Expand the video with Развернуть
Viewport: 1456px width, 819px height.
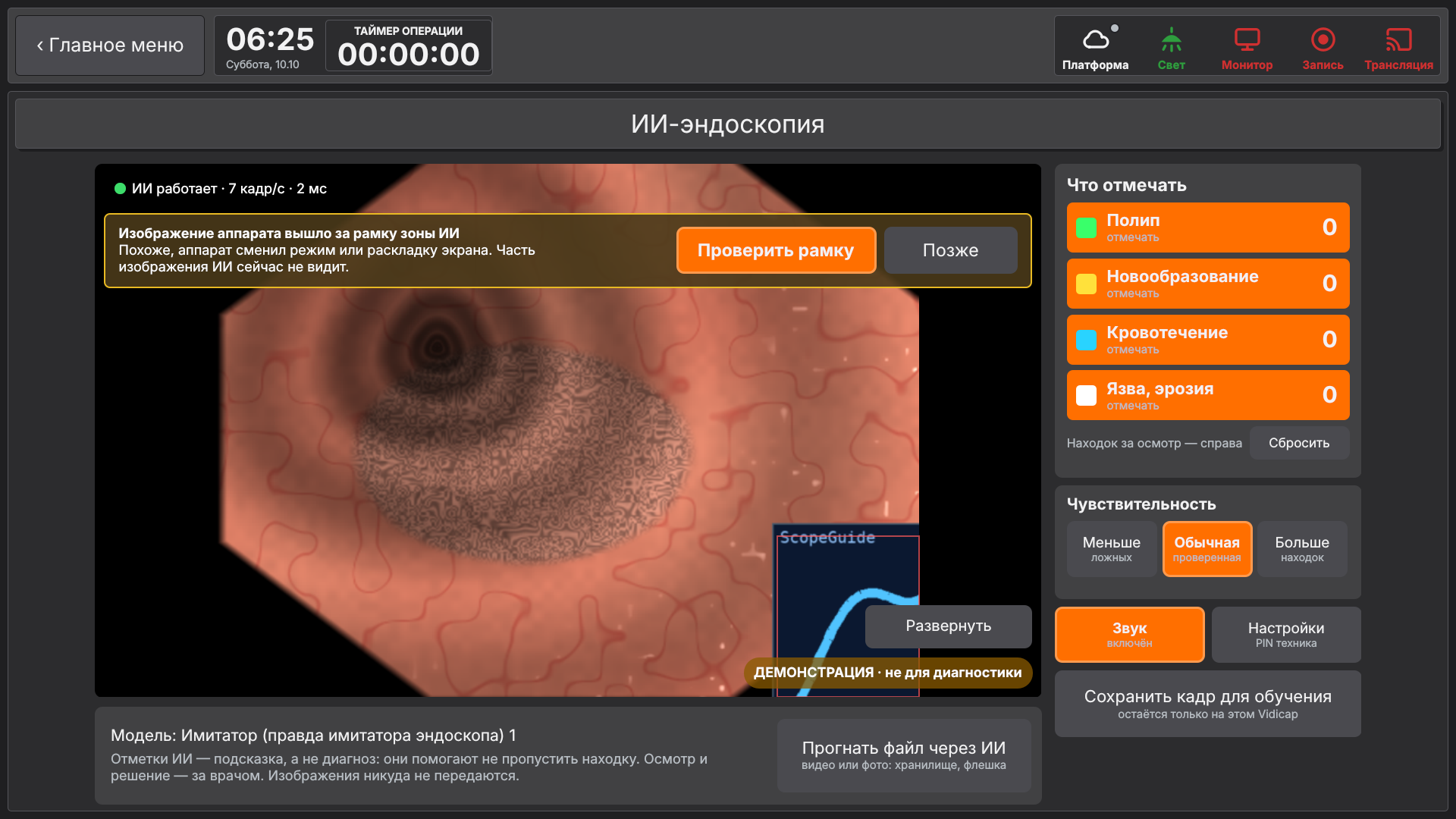(x=948, y=626)
